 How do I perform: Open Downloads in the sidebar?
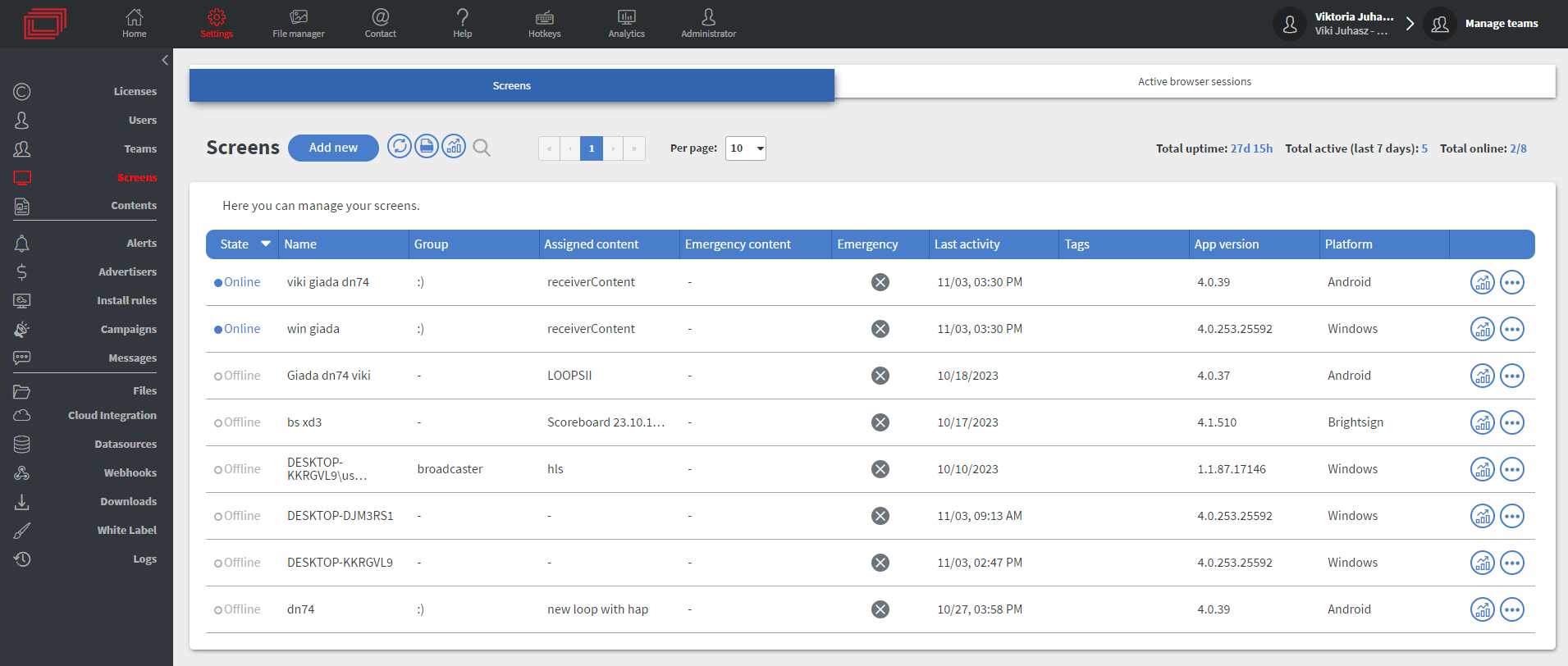click(85, 501)
